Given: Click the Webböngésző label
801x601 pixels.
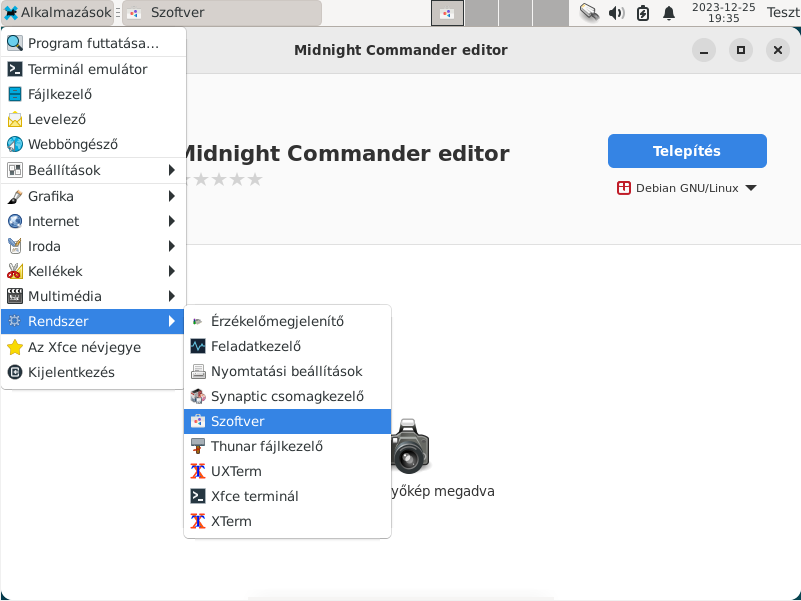Looking at the screenshot, I should point(73,145).
